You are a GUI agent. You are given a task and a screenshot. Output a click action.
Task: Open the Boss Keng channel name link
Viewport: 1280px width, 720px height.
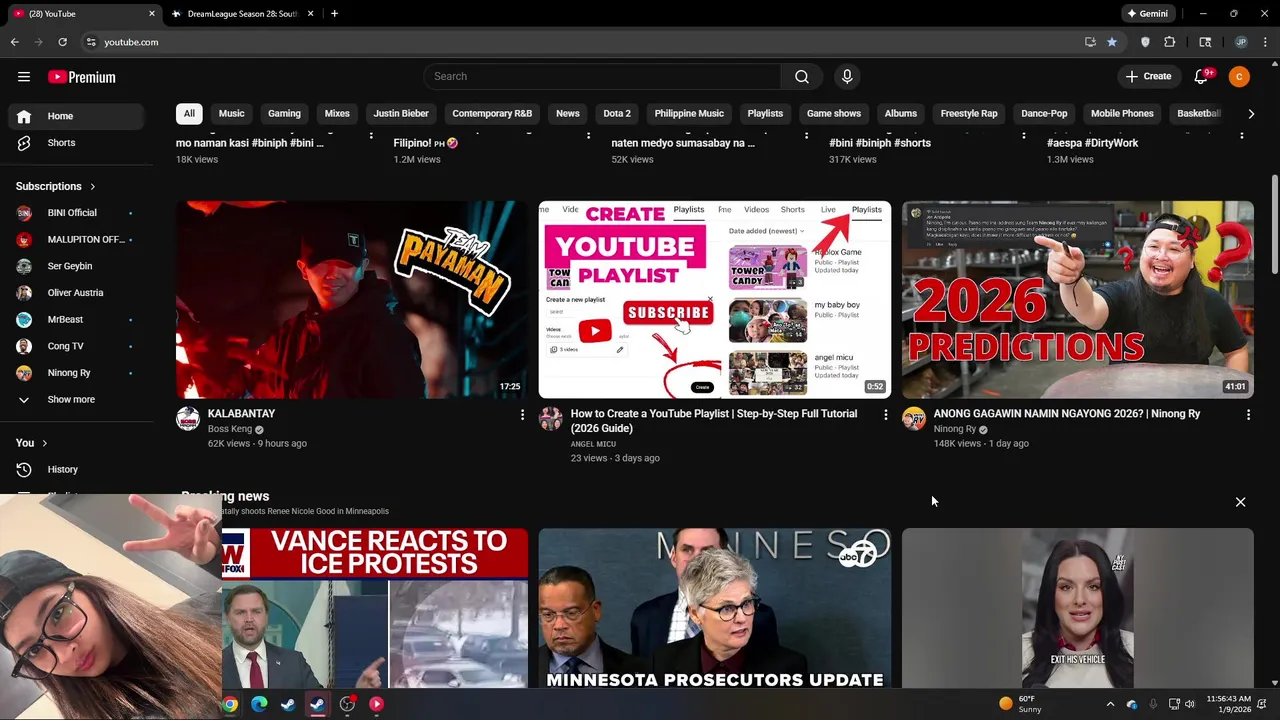[230, 429]
